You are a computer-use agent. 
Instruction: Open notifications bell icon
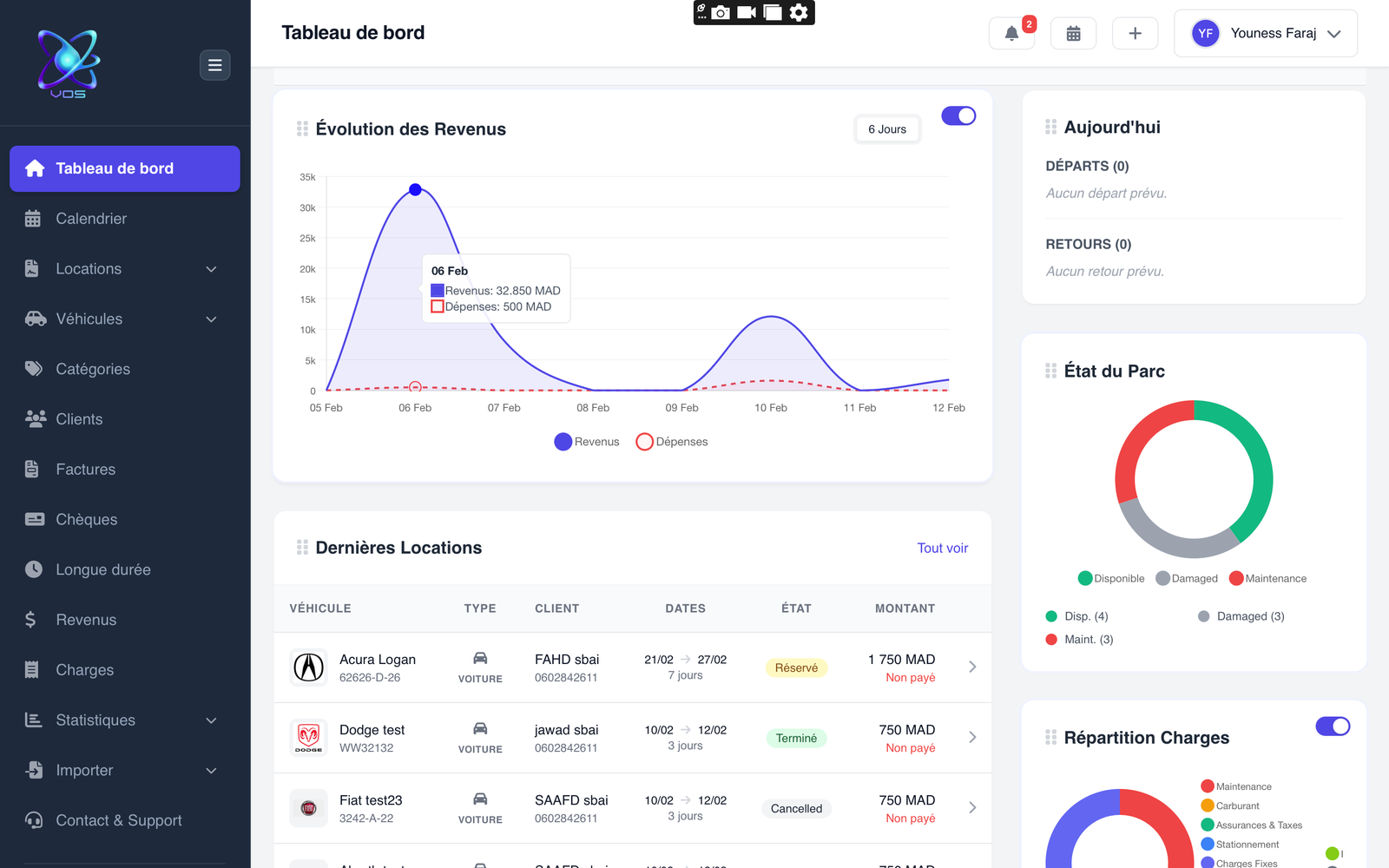(x=1011, y=34)
